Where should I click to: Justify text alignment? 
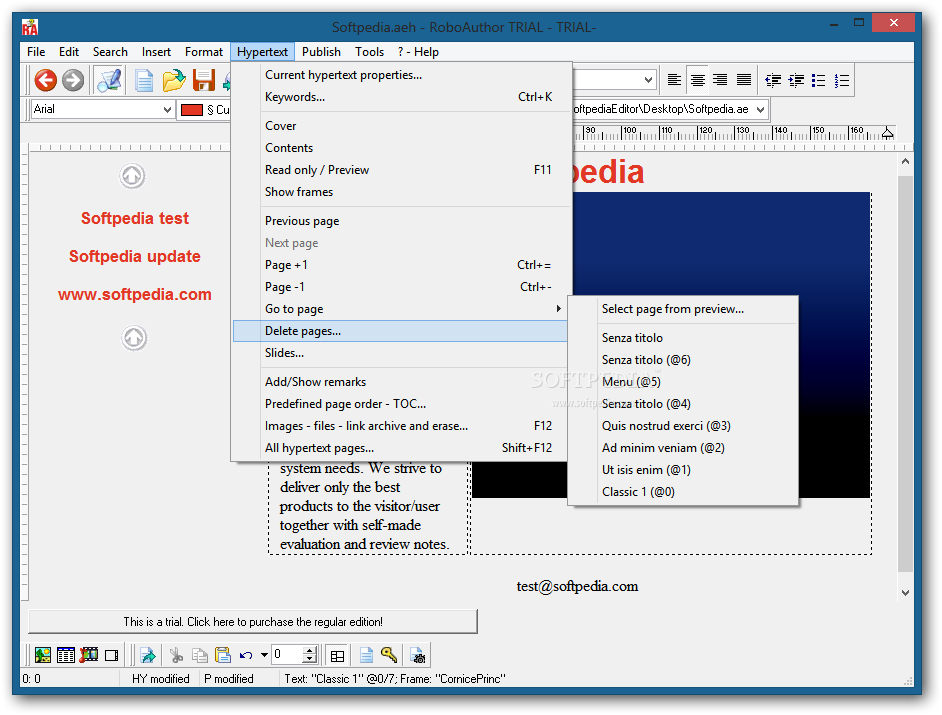click(x=744, y=80)
